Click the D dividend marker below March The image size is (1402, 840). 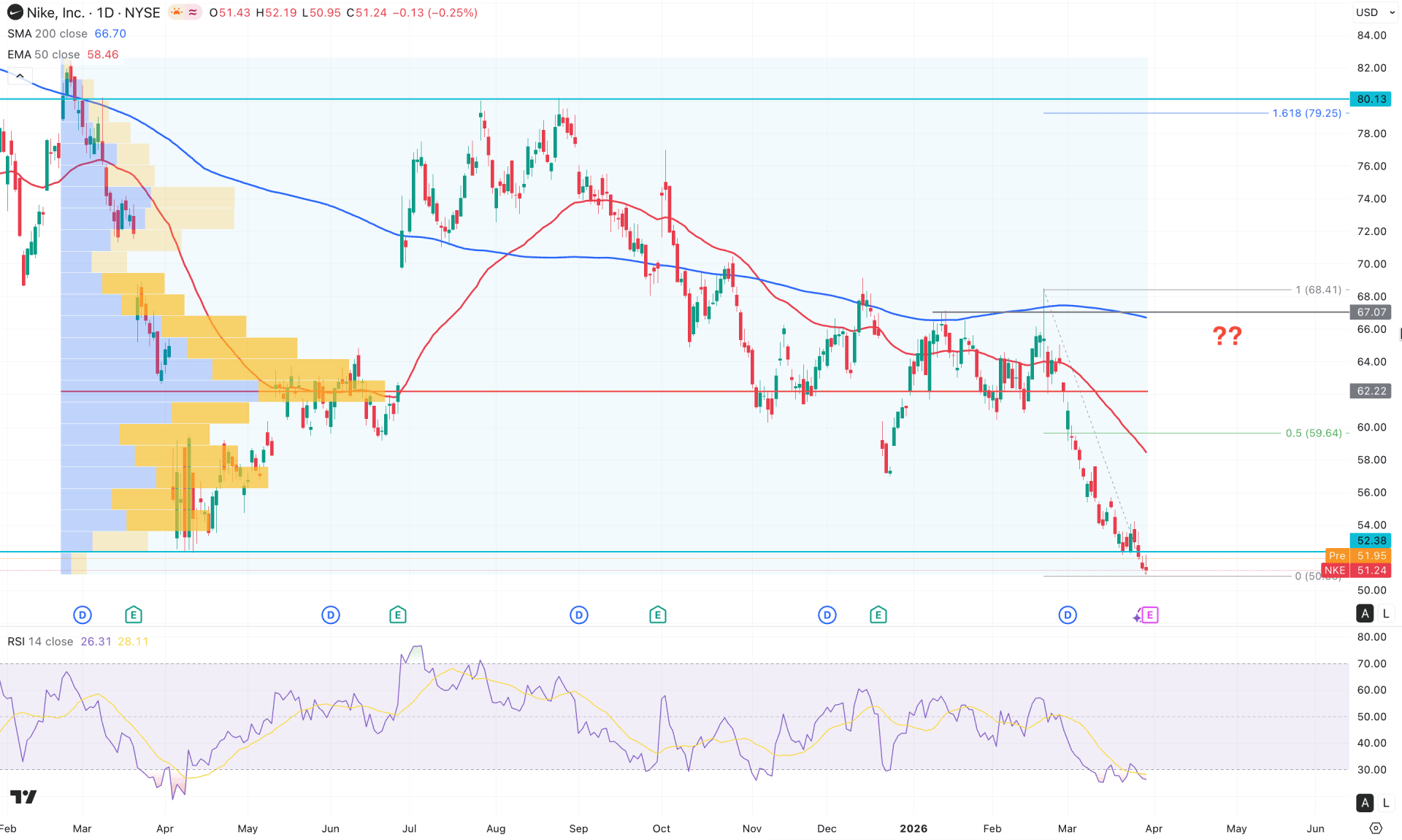pyautogui.click(x=82, y=614)
